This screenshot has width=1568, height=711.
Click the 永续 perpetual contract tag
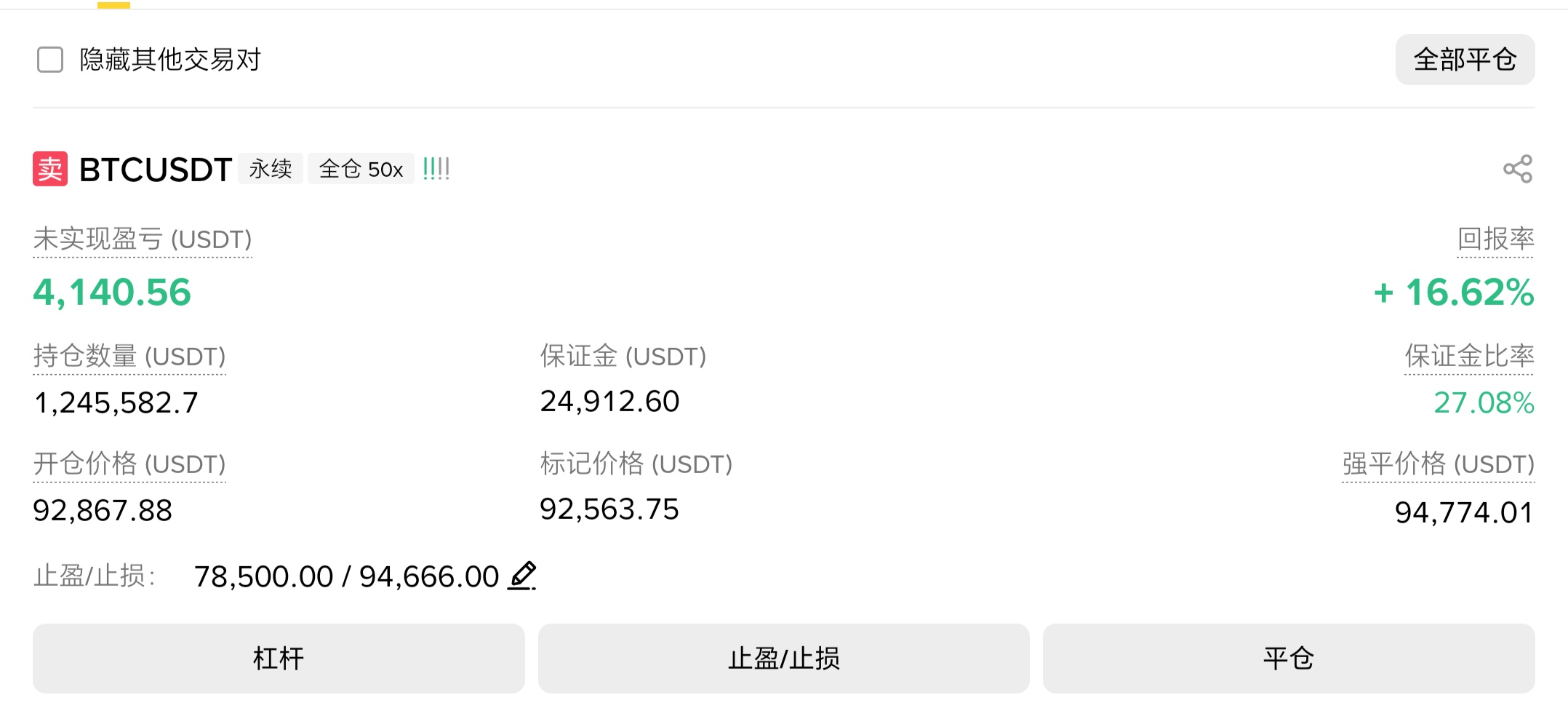(x=271, y=169)
